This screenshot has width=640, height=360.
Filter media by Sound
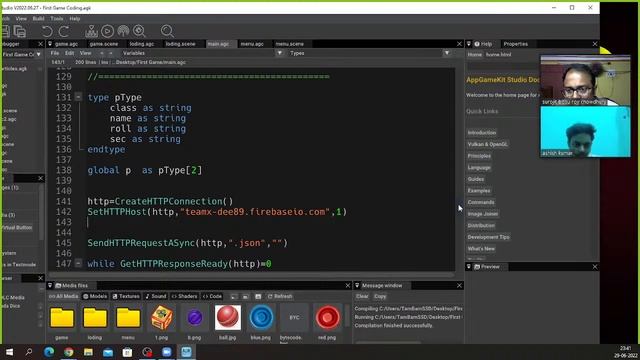tap(156, 296)
